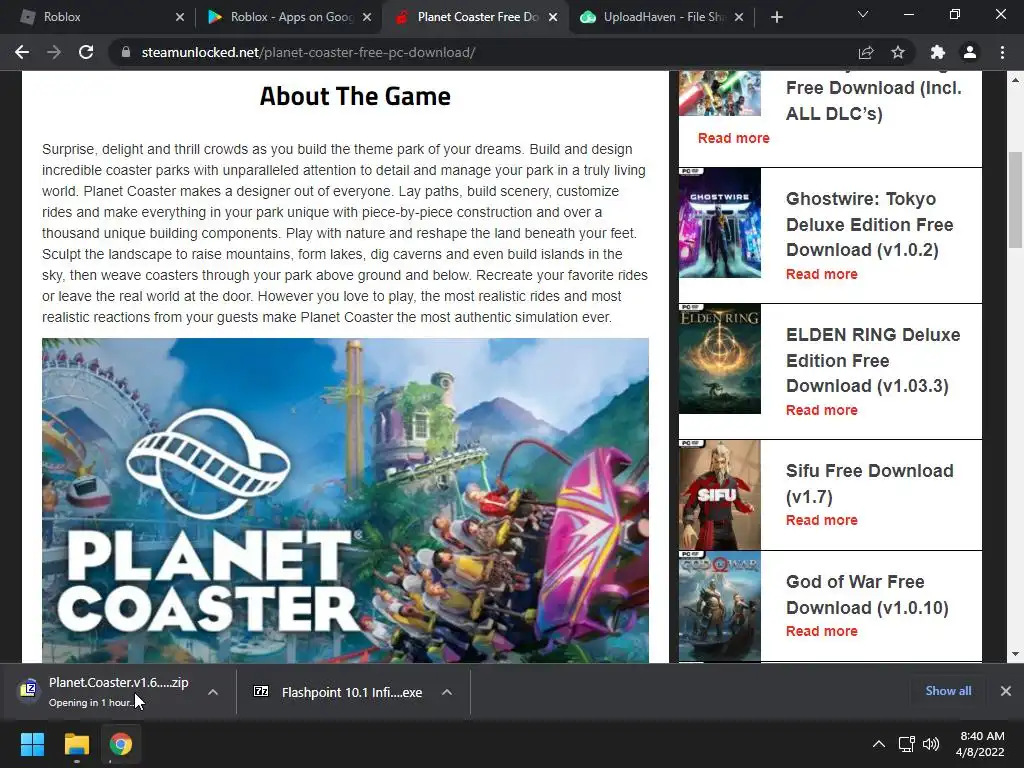Click Show all downloads
The height and width of the screenshot is (768, 1024).
pos(948,691)
